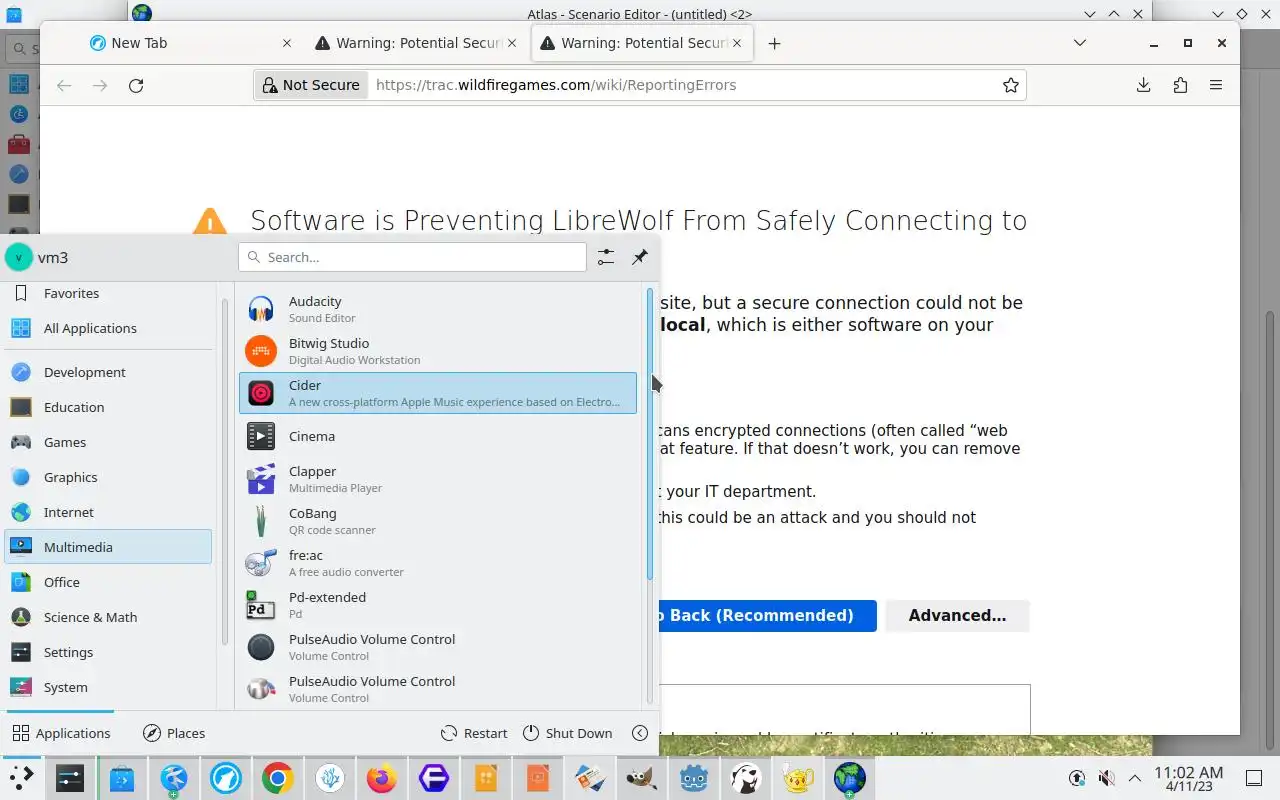The image size is (1280, 800).
Task: Click LibreWolf icon in taskbar
Action: point(226,778)
